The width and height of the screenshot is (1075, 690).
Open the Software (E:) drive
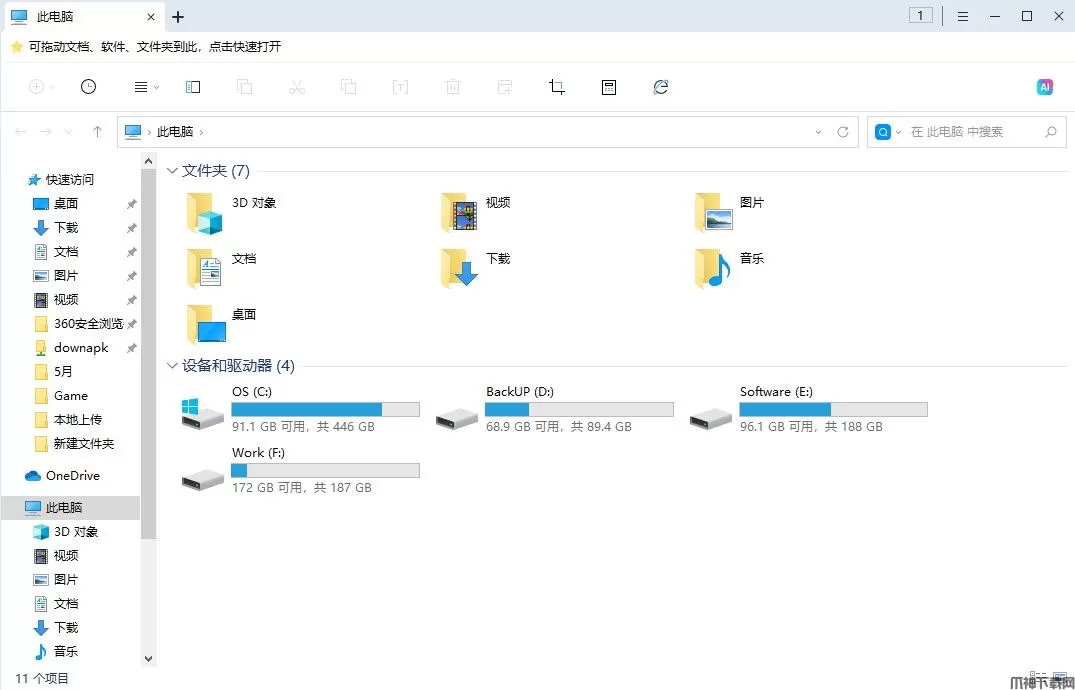(x=808, y=409)
